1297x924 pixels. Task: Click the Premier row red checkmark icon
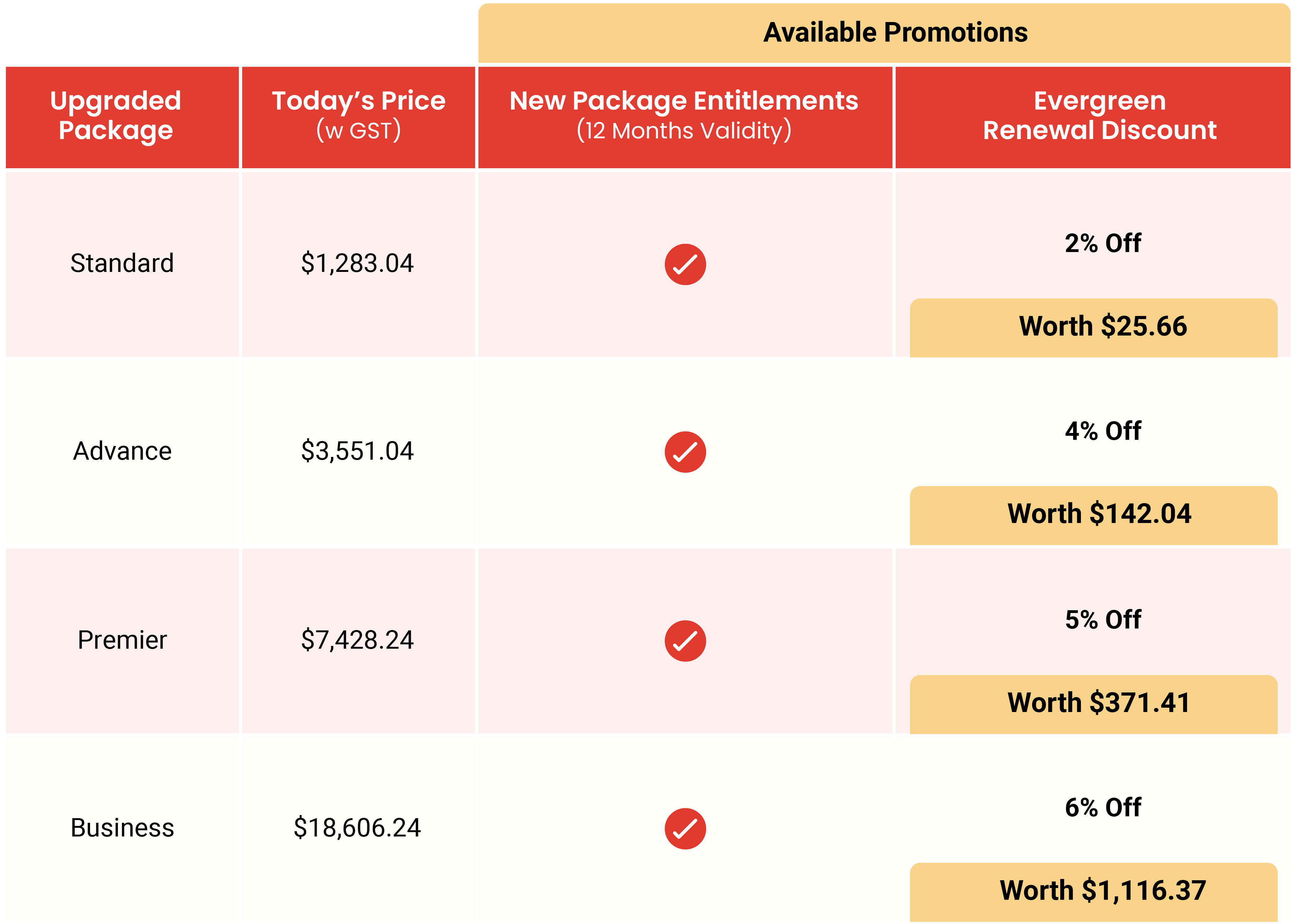[686, 641]
